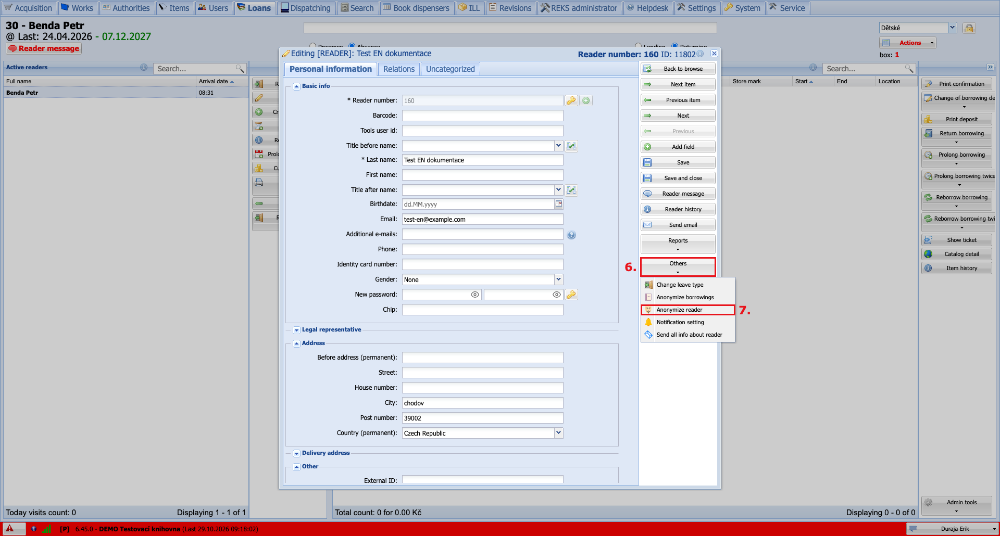
Task: Open the REKS administrator tab
Action: pos(579,8)
